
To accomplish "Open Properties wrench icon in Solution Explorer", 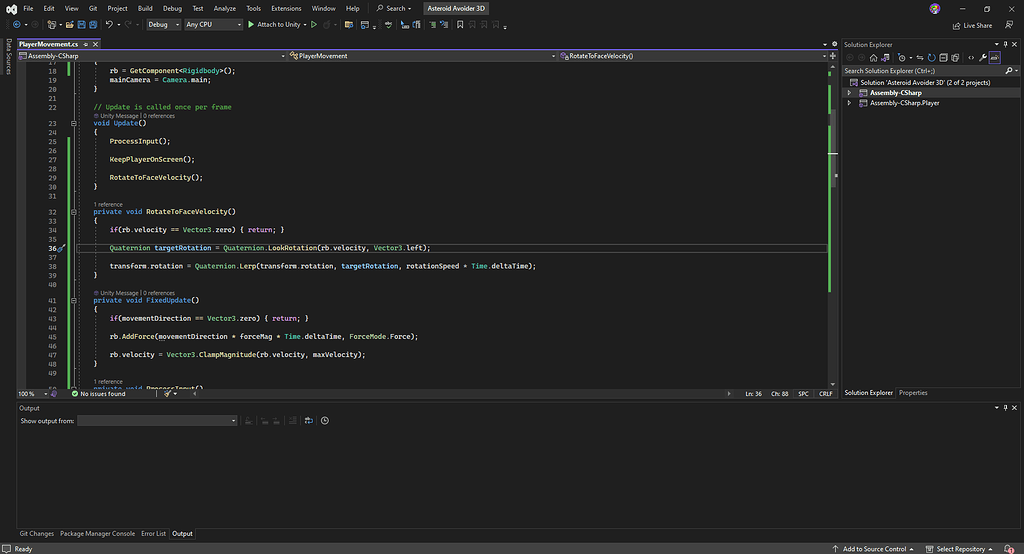I will 983,57.
